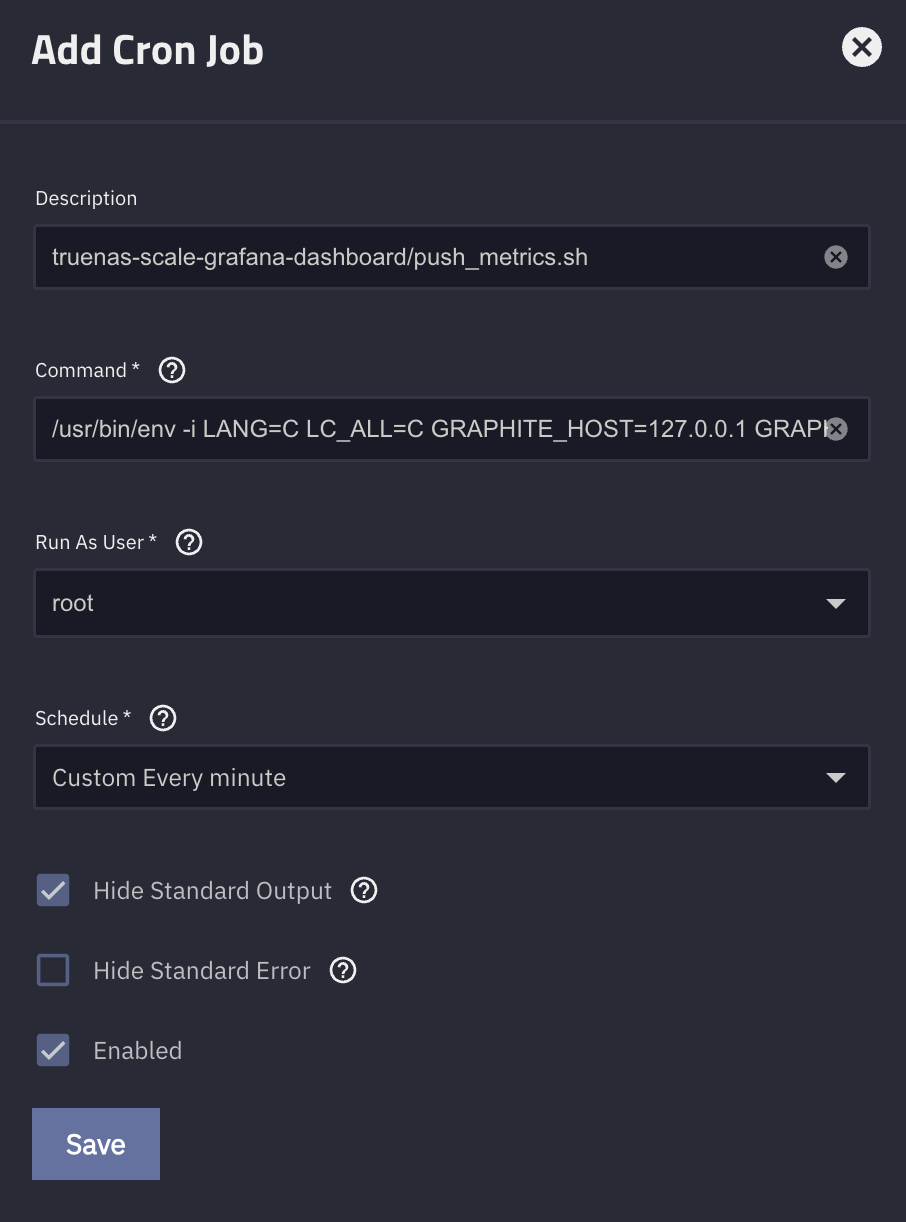Click the Run As User help icon

pyautogui.click(x=188, y=542)
